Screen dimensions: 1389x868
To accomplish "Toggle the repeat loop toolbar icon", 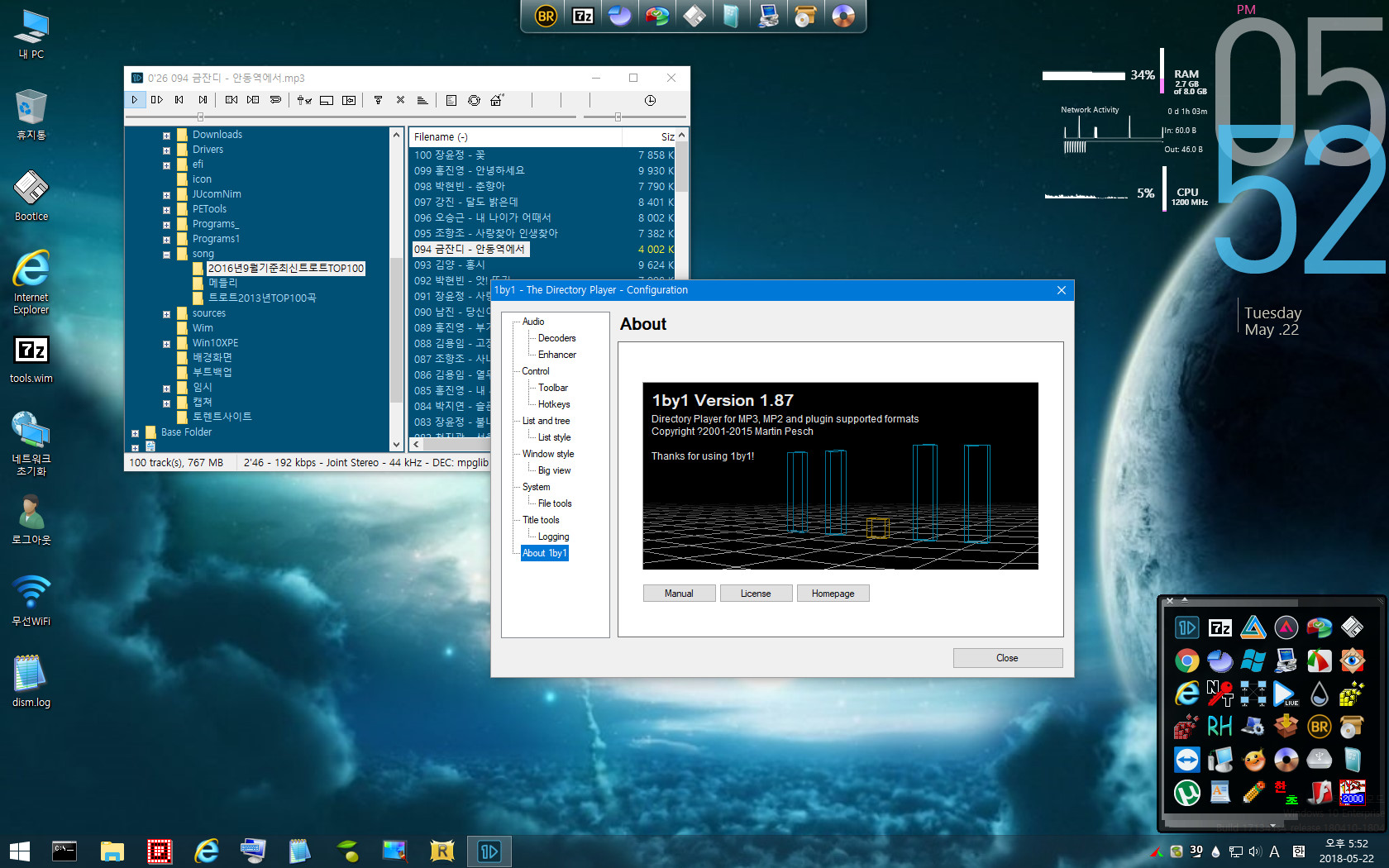I will click(275, 100).
